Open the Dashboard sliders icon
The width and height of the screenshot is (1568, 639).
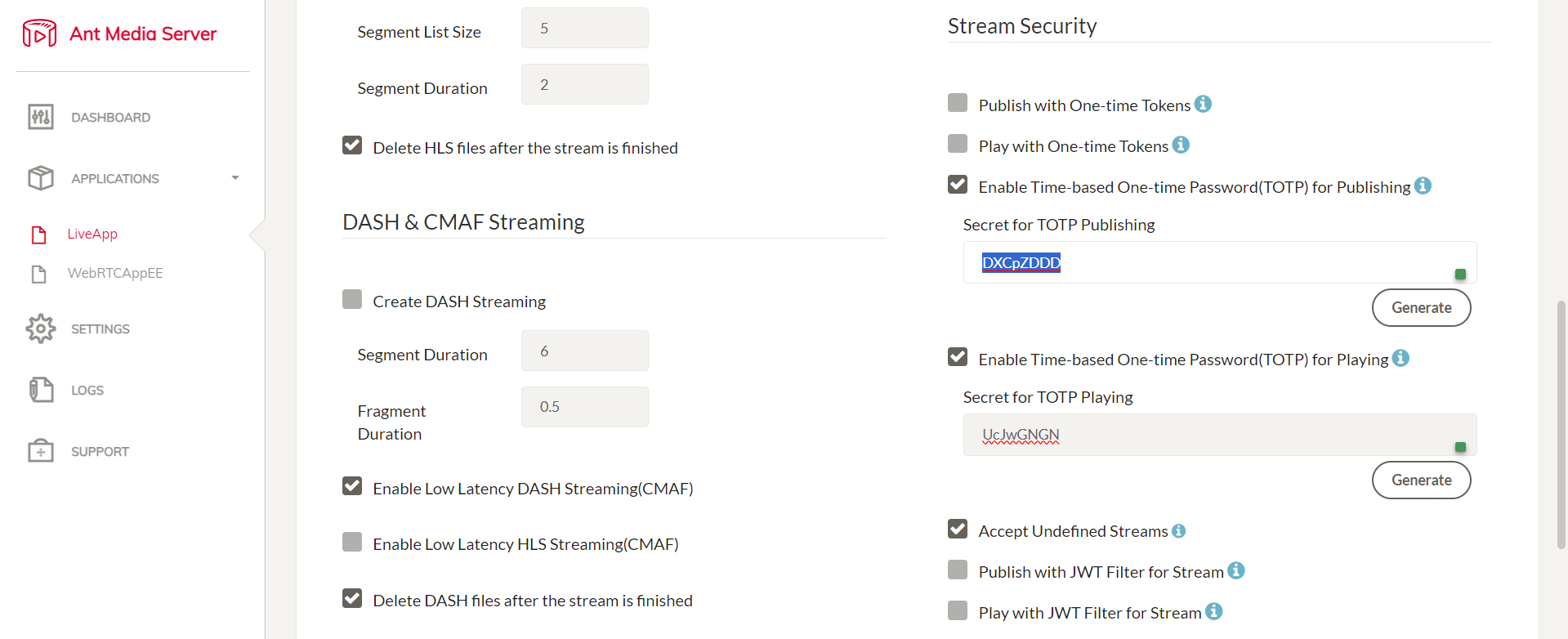coord(41,117)
